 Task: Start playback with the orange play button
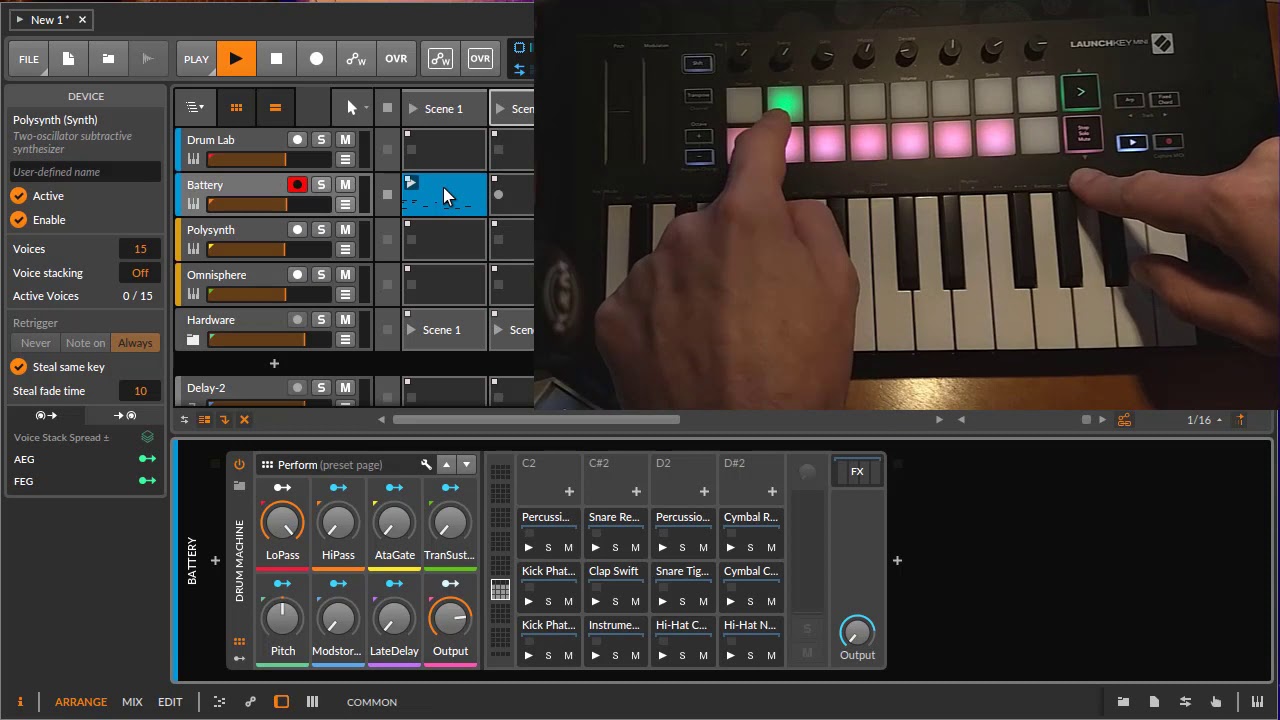coord(236,59)
